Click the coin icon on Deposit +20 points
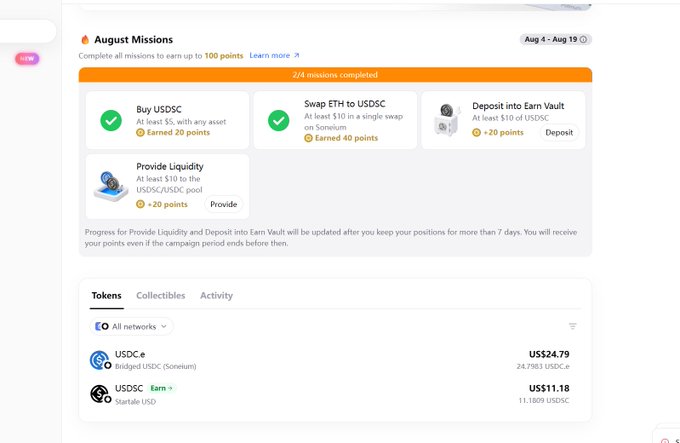 click(x=476, y=133)
